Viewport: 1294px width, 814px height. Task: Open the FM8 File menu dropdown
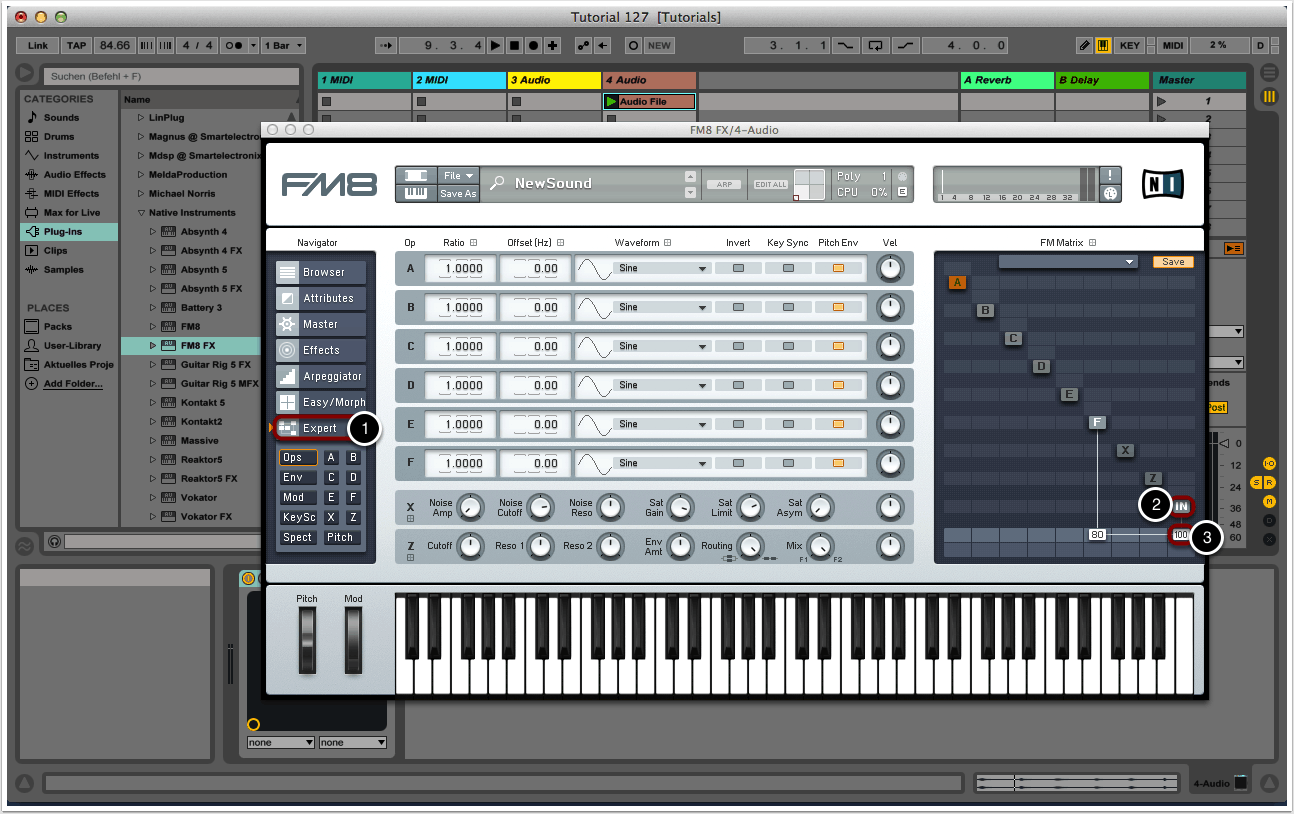[458, 175]
